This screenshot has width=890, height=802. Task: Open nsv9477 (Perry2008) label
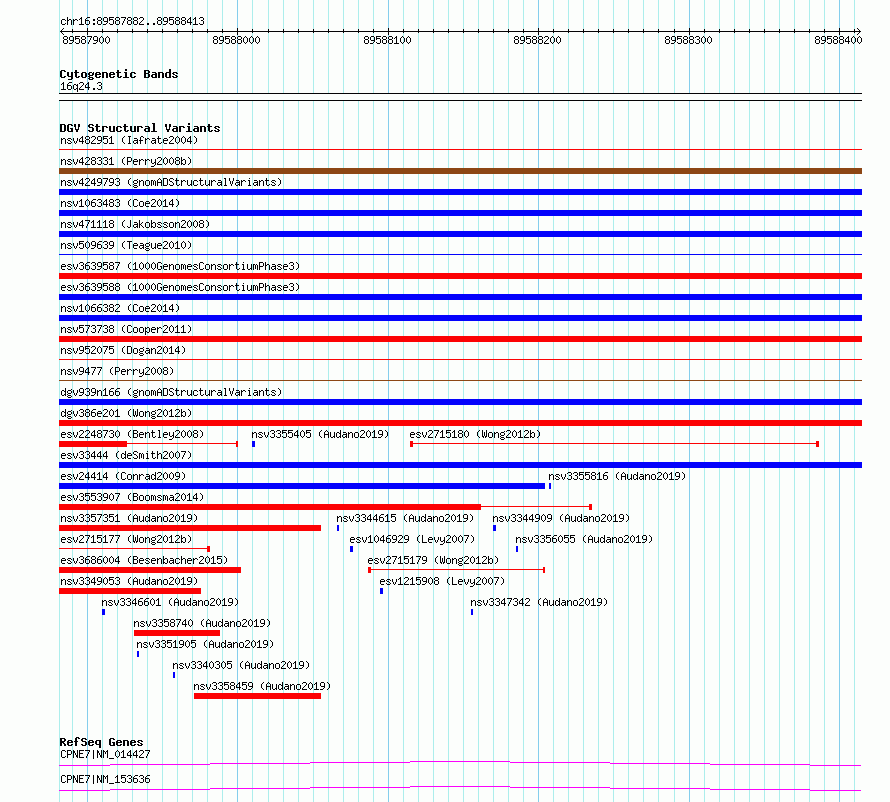(117, 371)
